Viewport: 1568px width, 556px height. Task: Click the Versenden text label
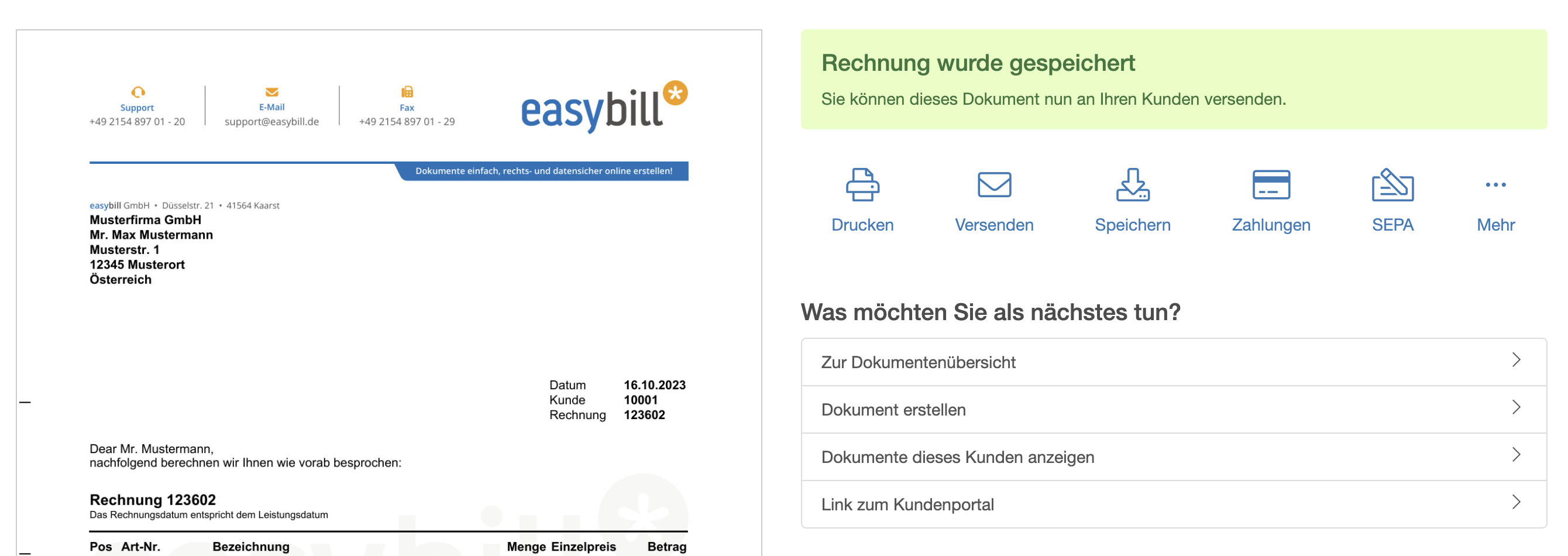[x=993, y=225]
